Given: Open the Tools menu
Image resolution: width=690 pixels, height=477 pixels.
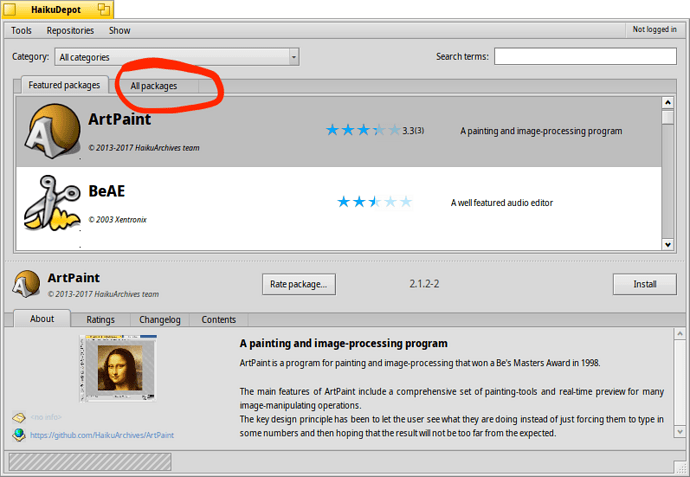Looking at the screenshot, I should pos(21,30).
